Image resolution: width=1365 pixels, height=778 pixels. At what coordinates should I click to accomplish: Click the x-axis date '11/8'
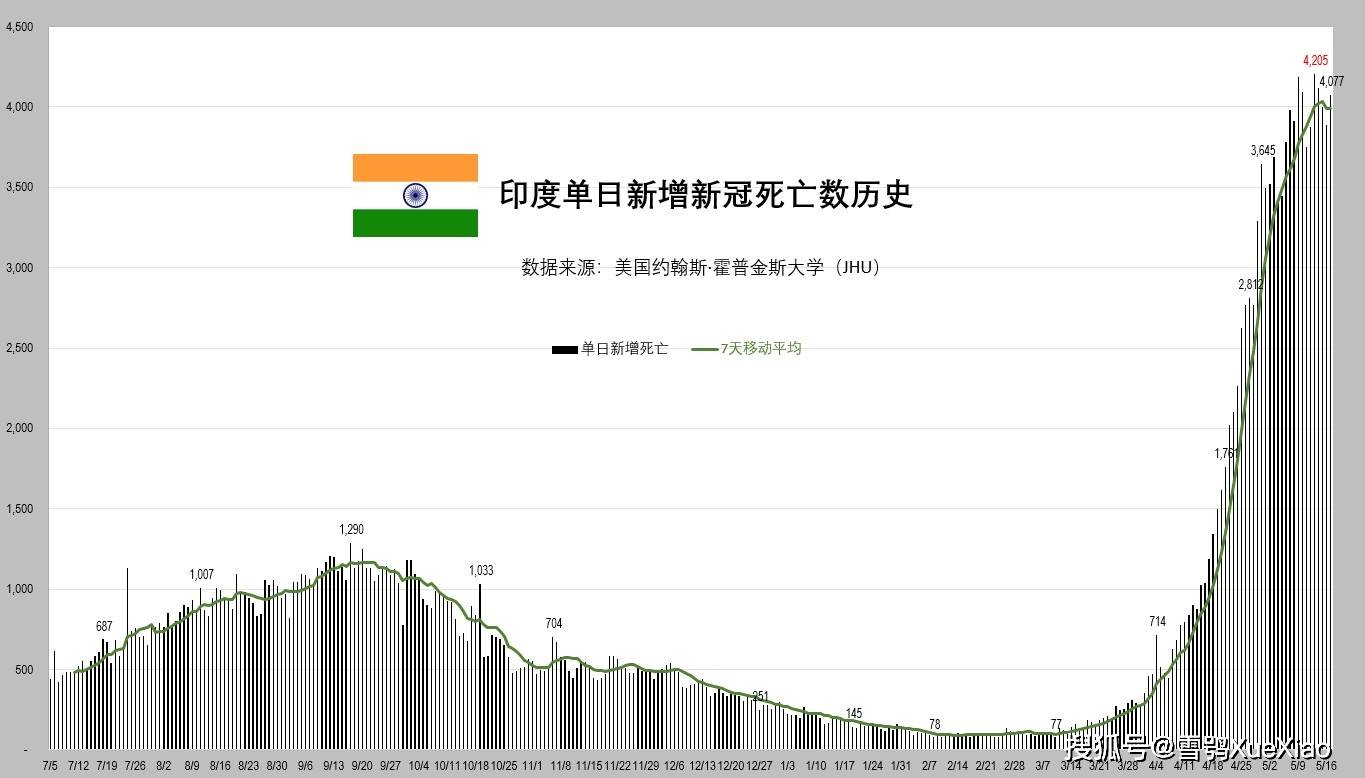[561, 766]
